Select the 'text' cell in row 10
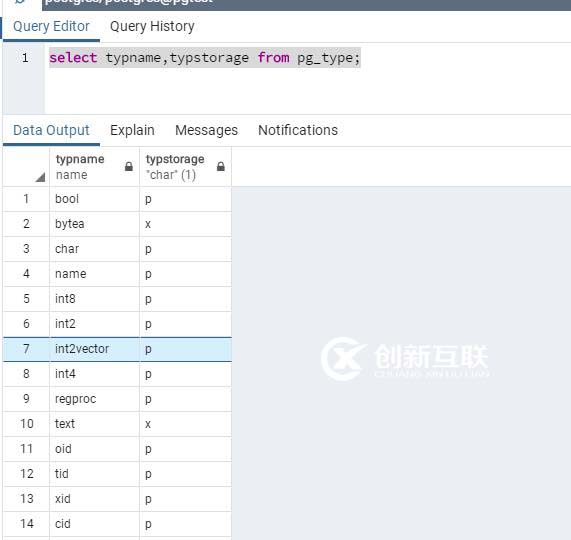The image size is (571, 540). click(94, 424)
